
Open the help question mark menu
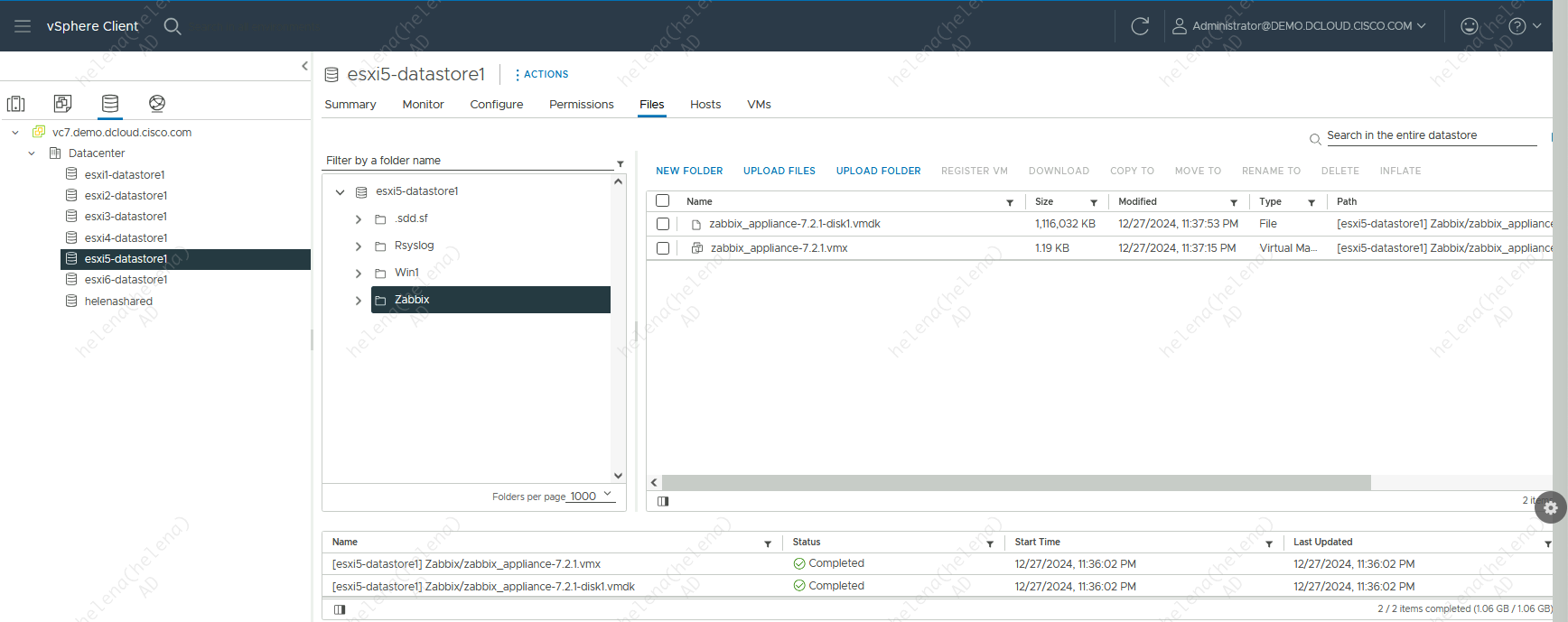click(x=1517, y=26)
